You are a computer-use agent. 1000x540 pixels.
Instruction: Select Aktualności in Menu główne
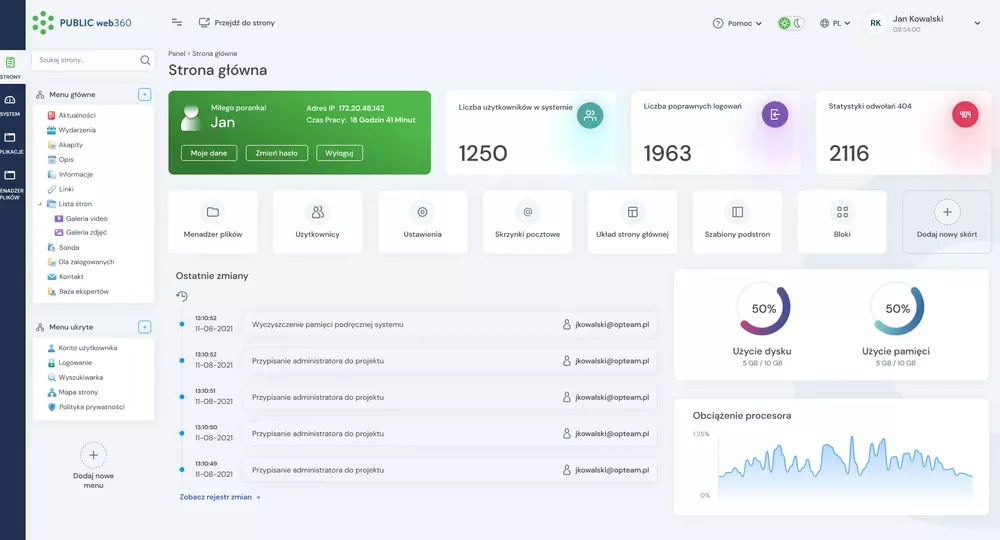point(76,115)
